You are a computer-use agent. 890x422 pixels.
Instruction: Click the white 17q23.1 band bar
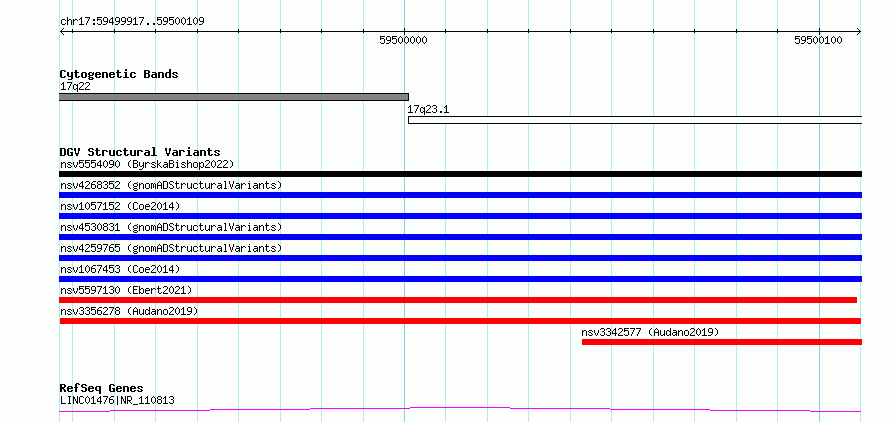[x=635, y=120]
